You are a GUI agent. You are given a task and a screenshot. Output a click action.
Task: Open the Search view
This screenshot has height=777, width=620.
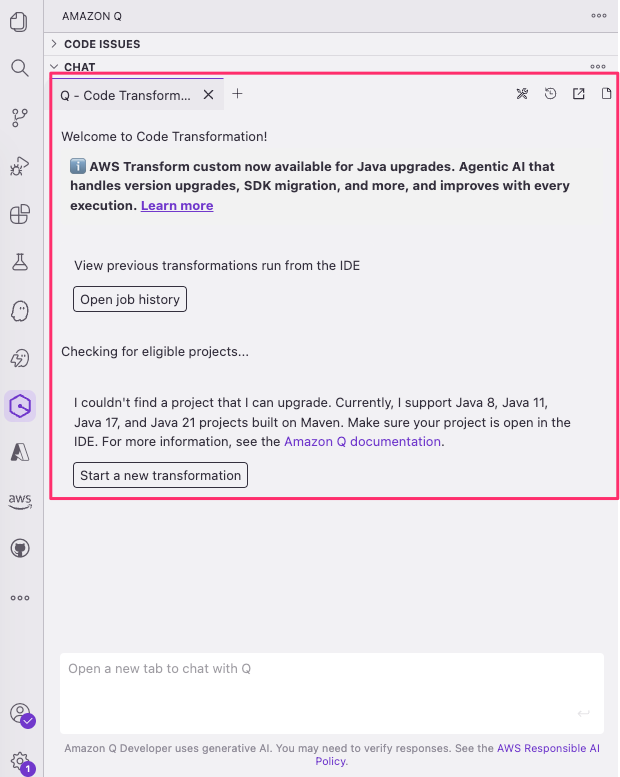pos(19,68)
